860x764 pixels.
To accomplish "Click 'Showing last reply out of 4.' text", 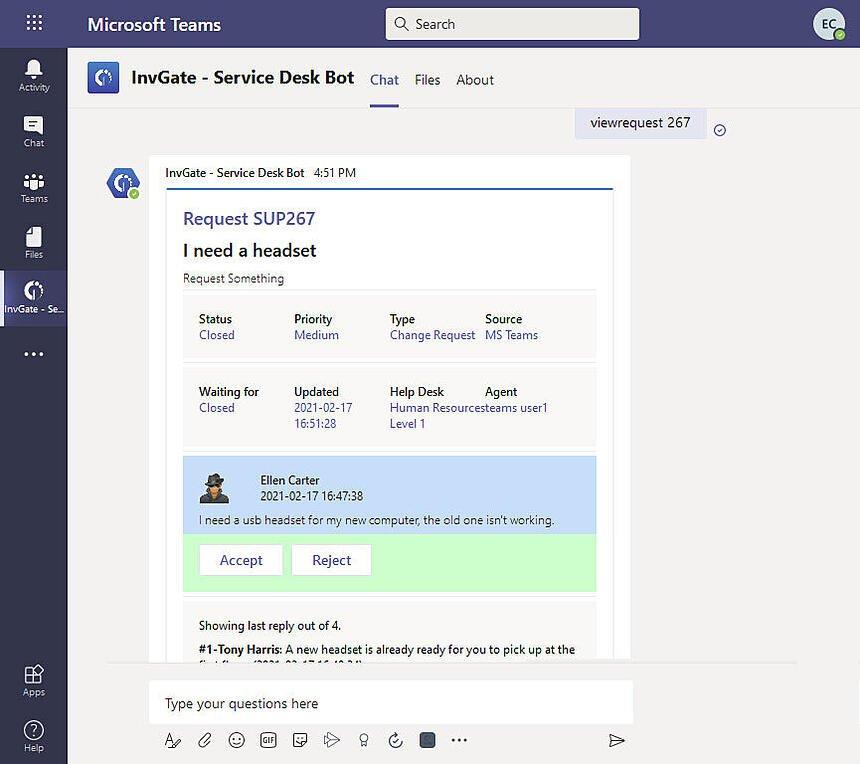I will tap(269, 626).
